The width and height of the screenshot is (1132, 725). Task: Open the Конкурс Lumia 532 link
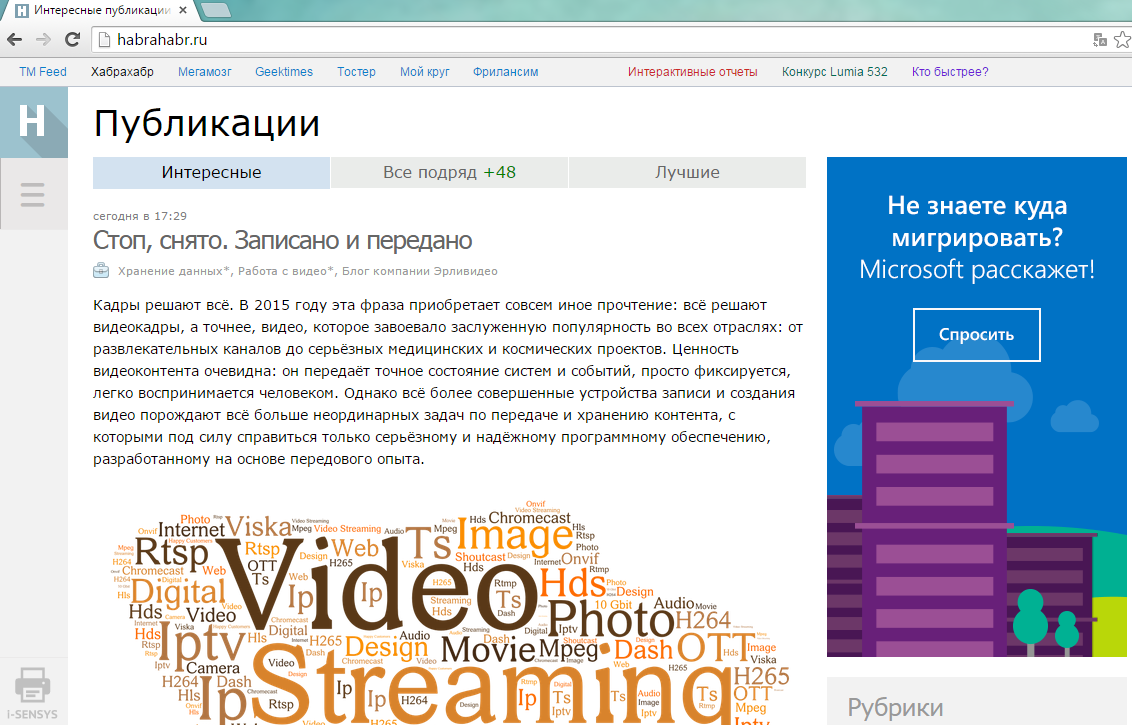click(834, 72)
